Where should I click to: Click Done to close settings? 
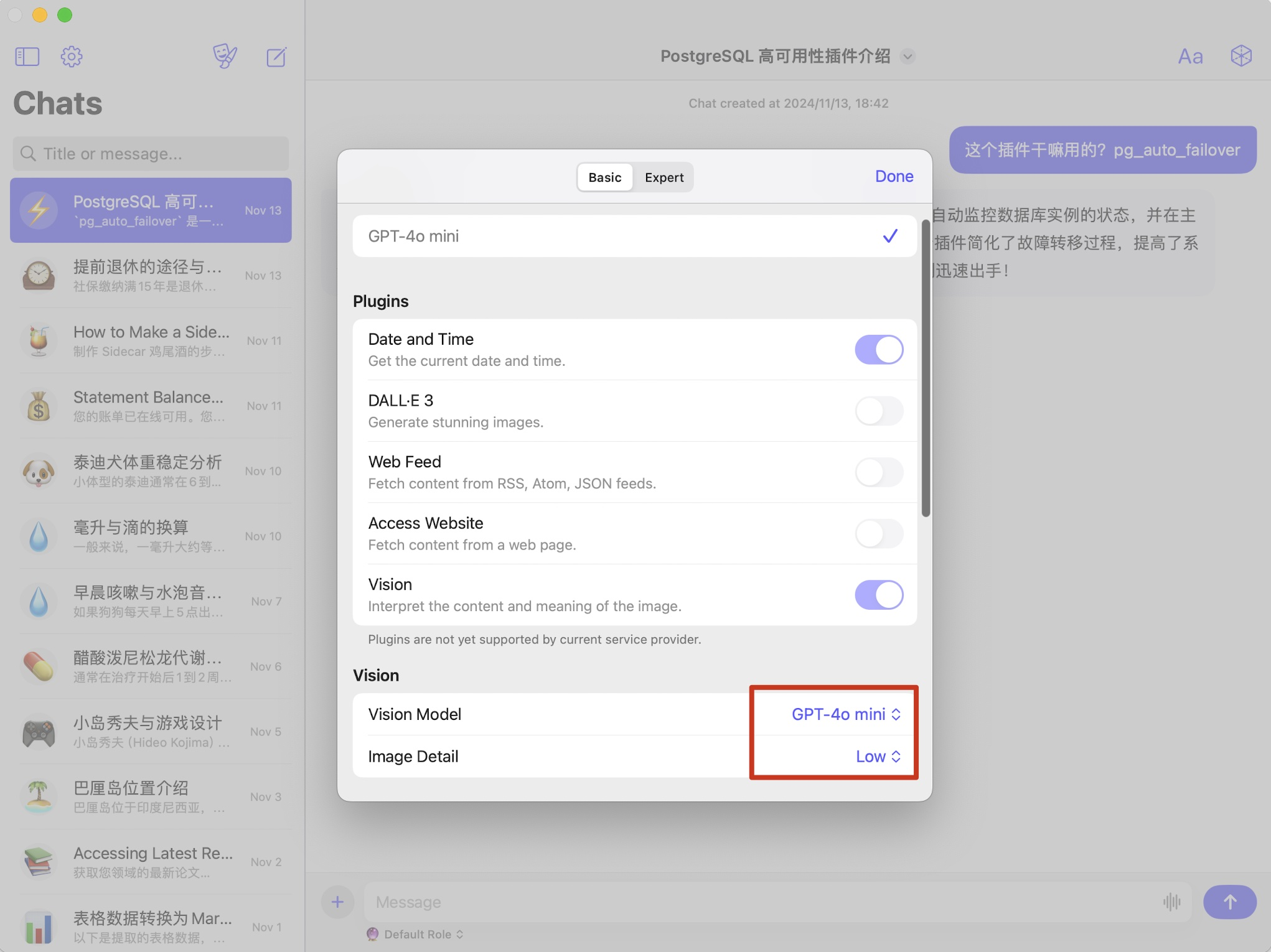click(894, 177)
